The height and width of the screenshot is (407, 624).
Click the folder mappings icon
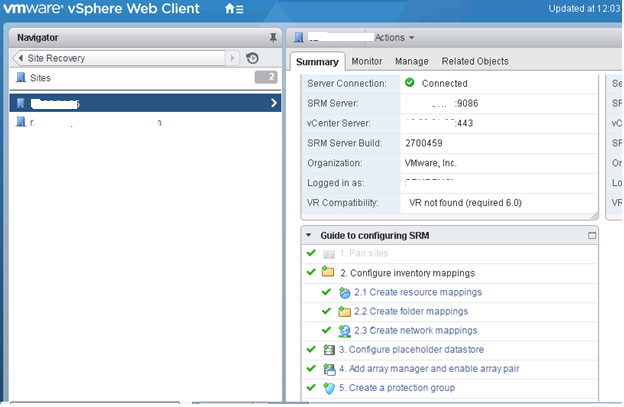[x=344, y=312]
